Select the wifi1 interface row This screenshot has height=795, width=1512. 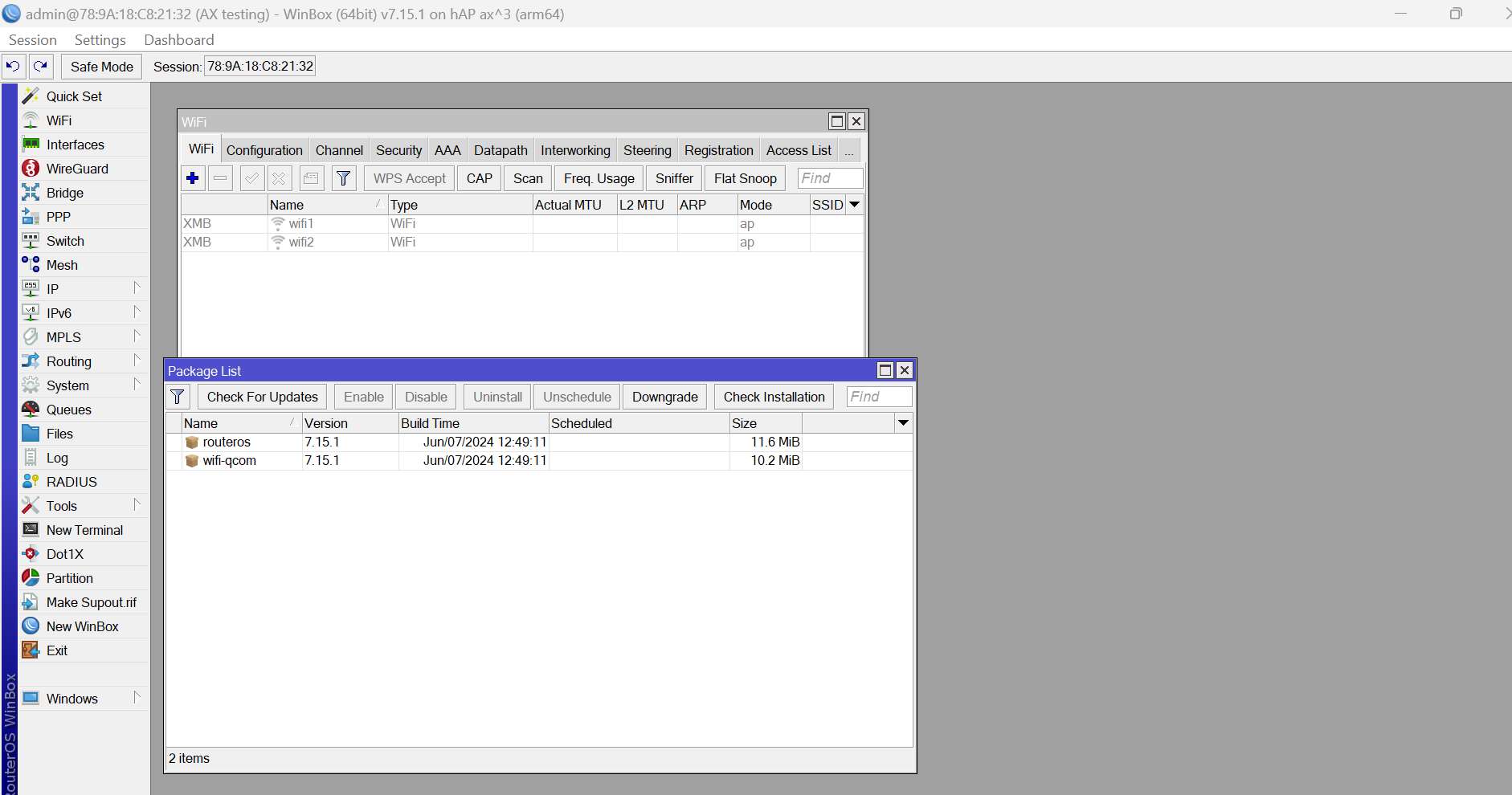[x=522, y=224]
